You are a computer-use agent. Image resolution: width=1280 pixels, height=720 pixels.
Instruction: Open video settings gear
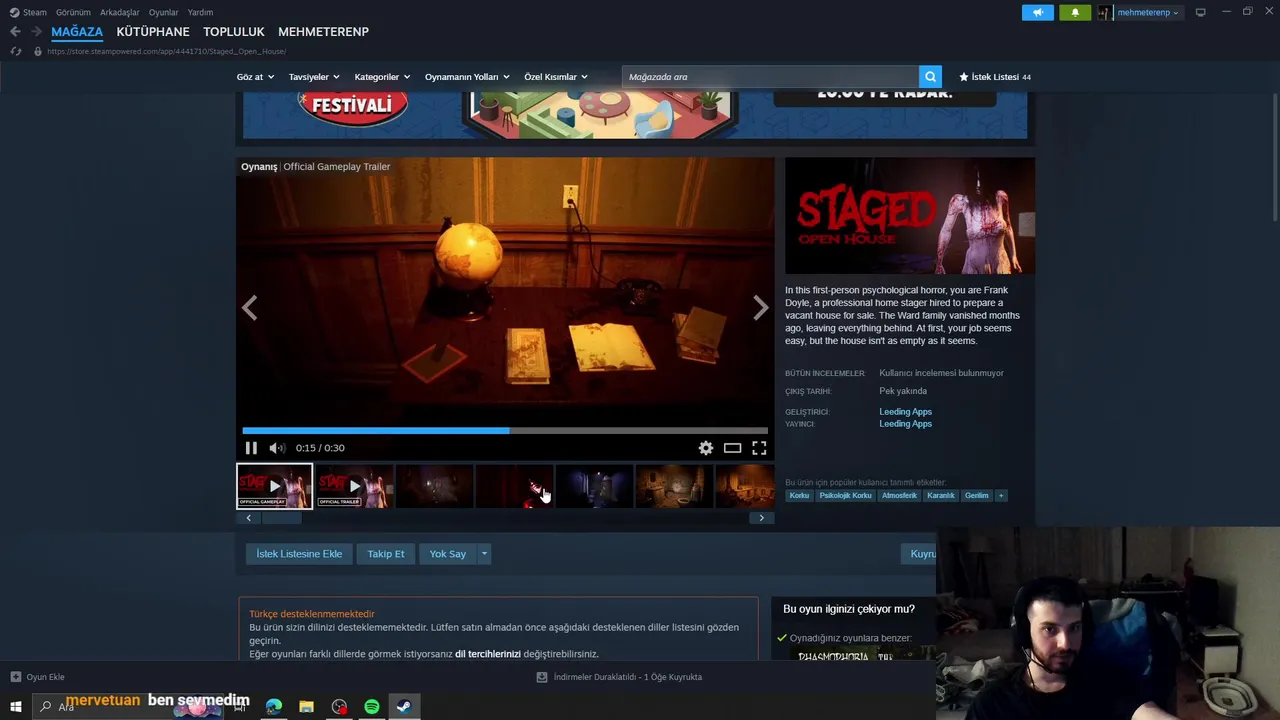(x=706, y=448)
